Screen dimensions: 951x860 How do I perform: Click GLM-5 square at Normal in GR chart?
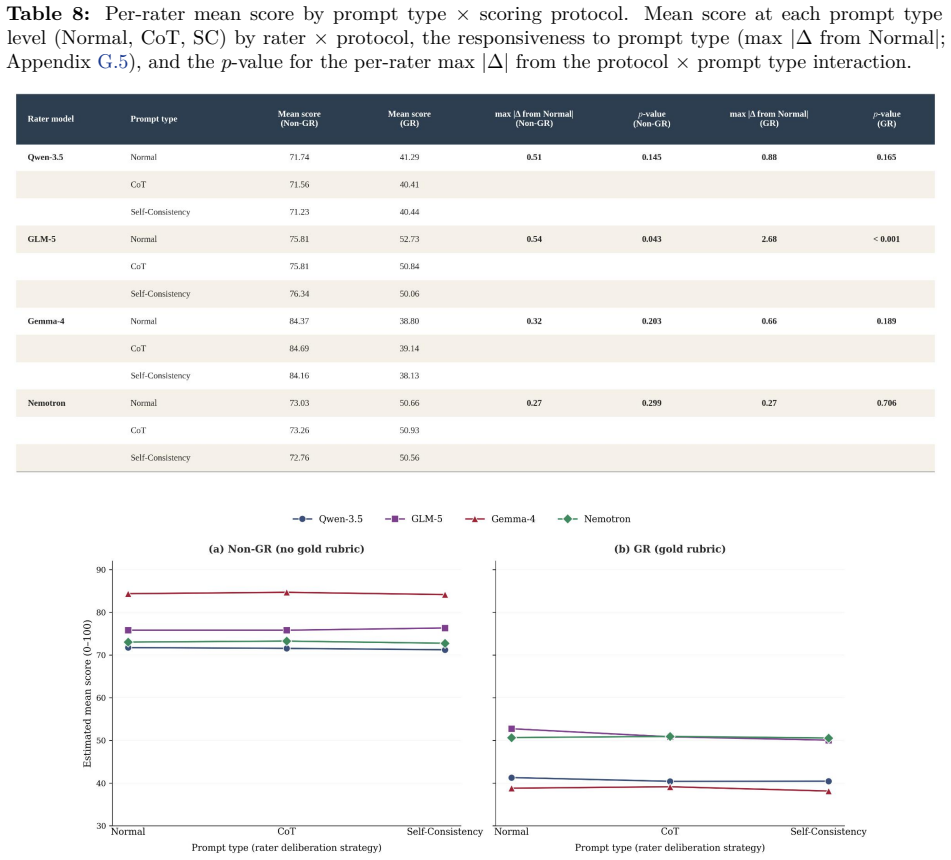click(511, 729)
